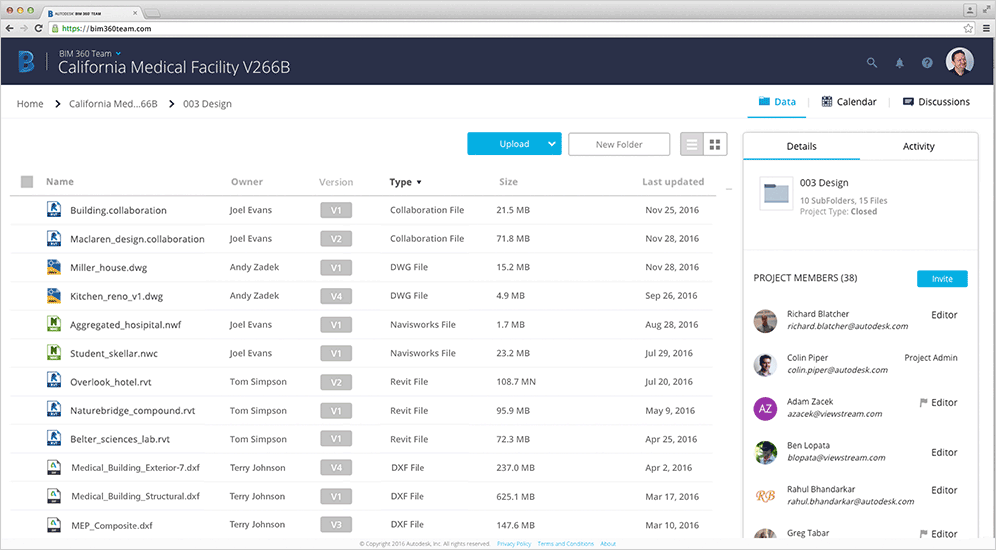
Task: Bookmark page with star icon
Action: 967,28
